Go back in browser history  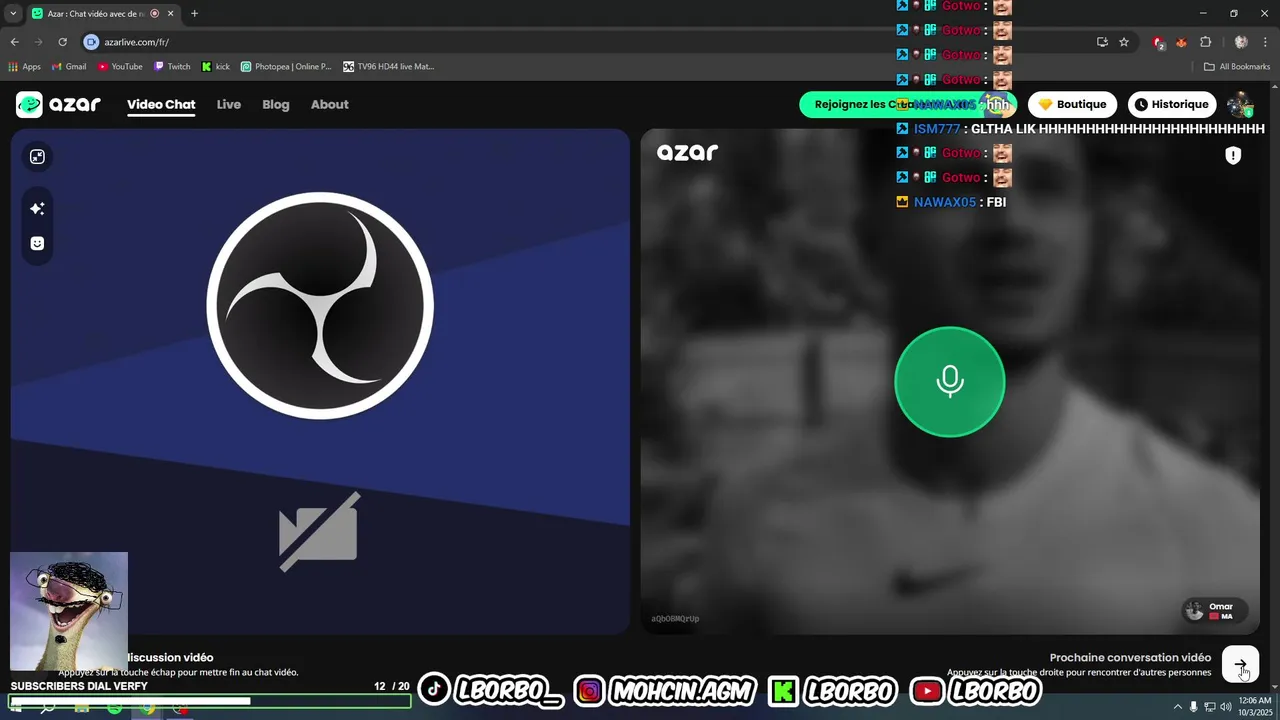15,42
